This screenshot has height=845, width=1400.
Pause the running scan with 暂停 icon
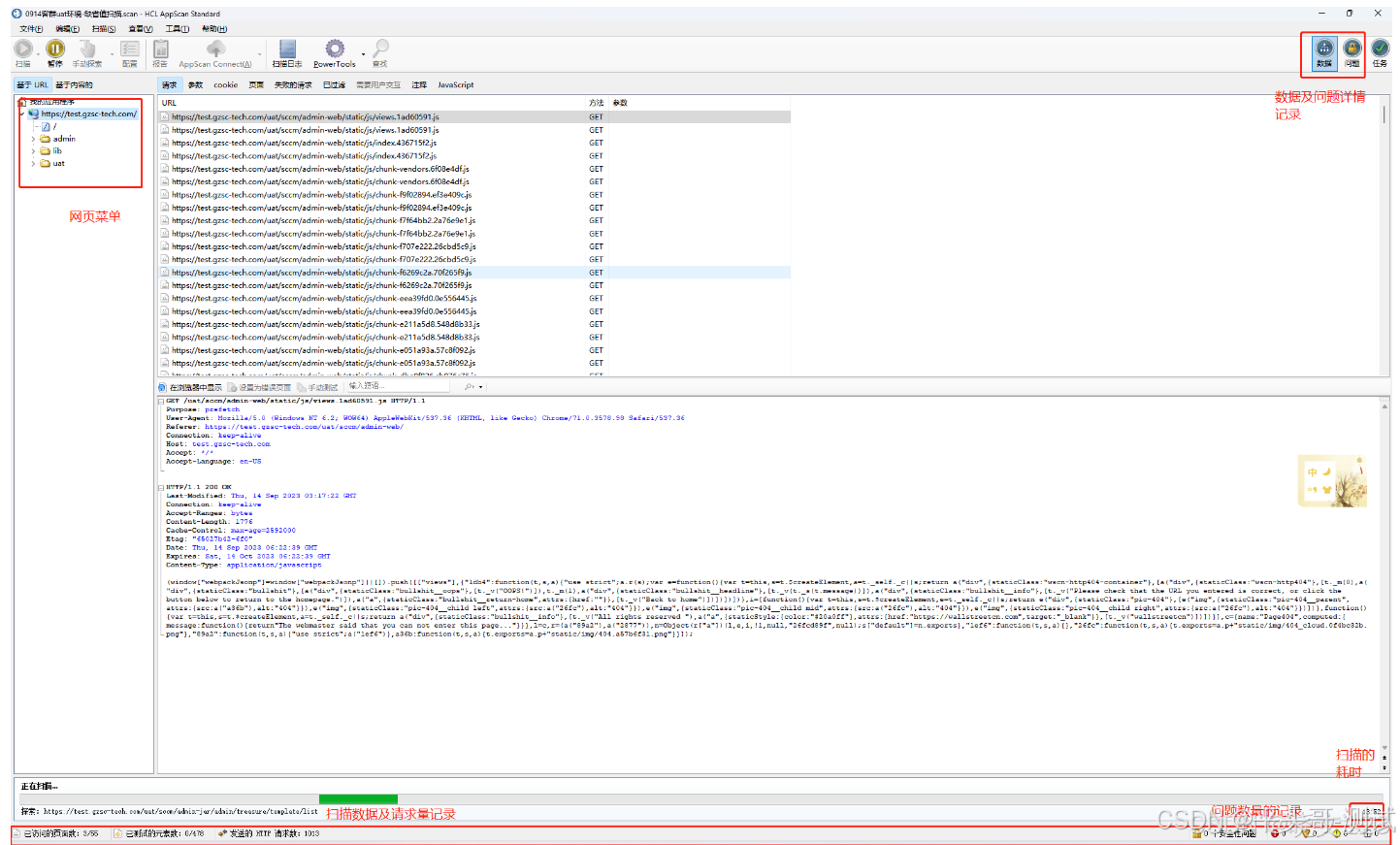coord(55,49)
